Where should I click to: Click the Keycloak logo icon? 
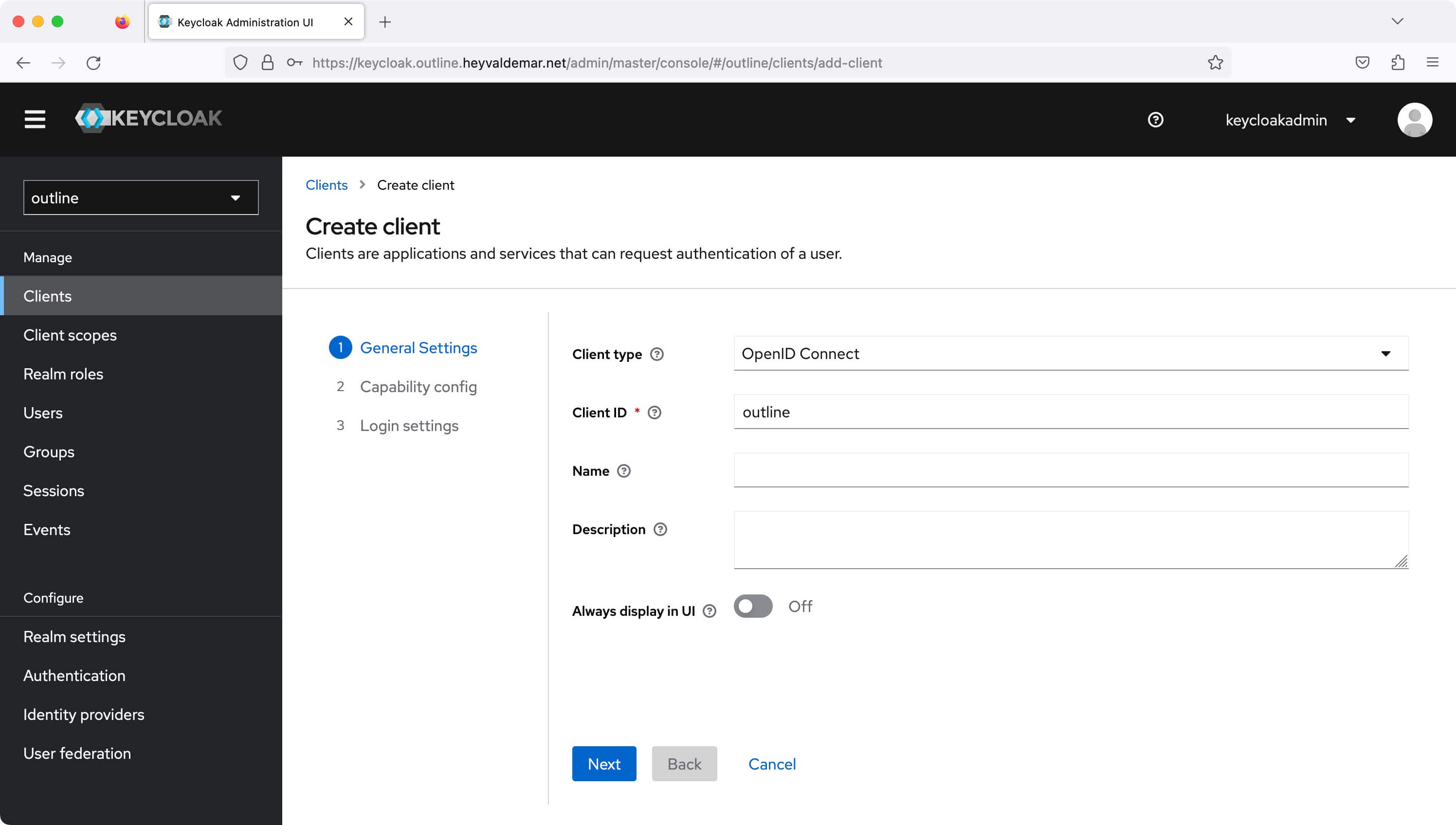(x=92, y=119)
